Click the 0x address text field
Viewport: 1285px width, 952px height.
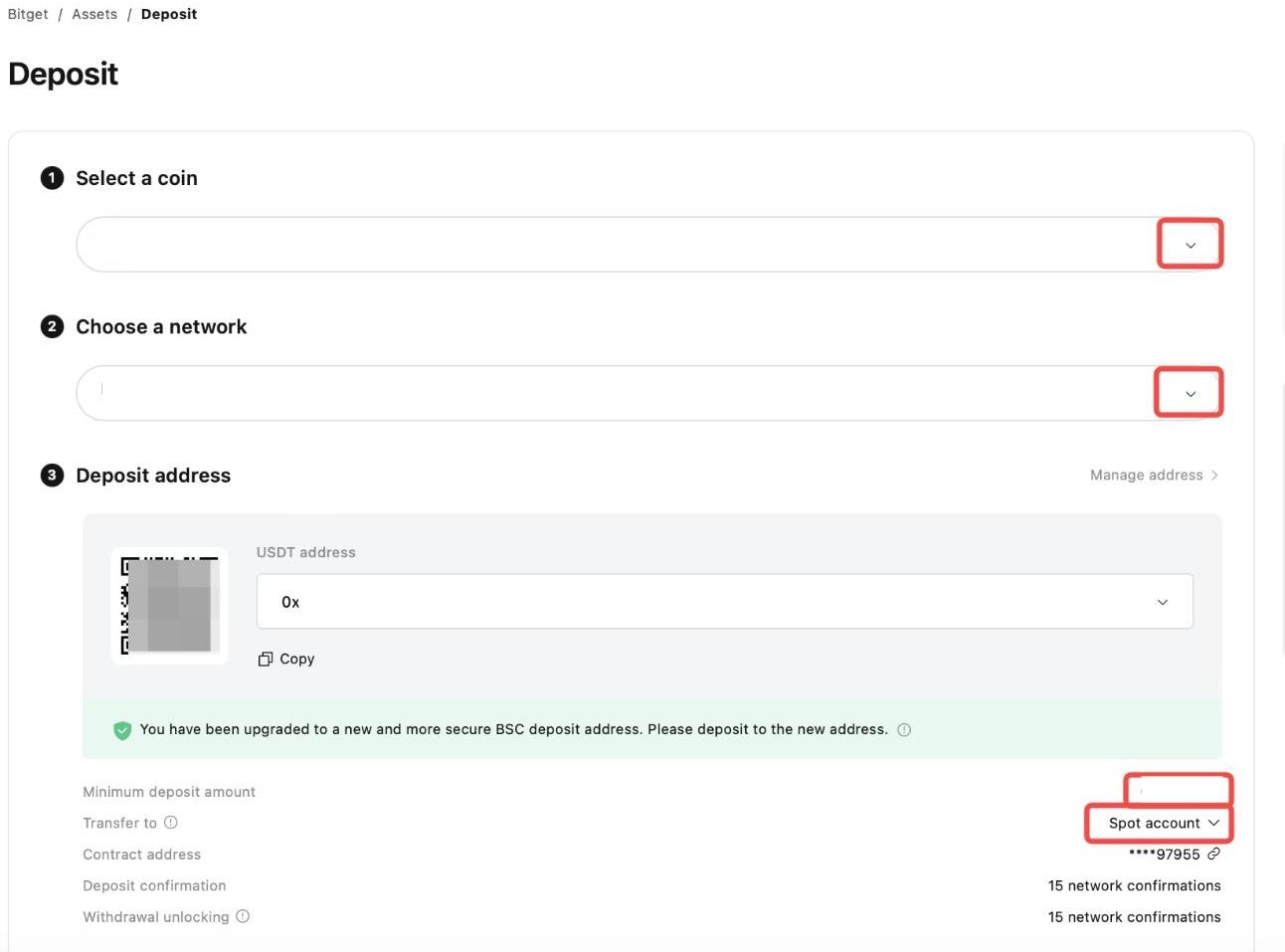point(724,601)
